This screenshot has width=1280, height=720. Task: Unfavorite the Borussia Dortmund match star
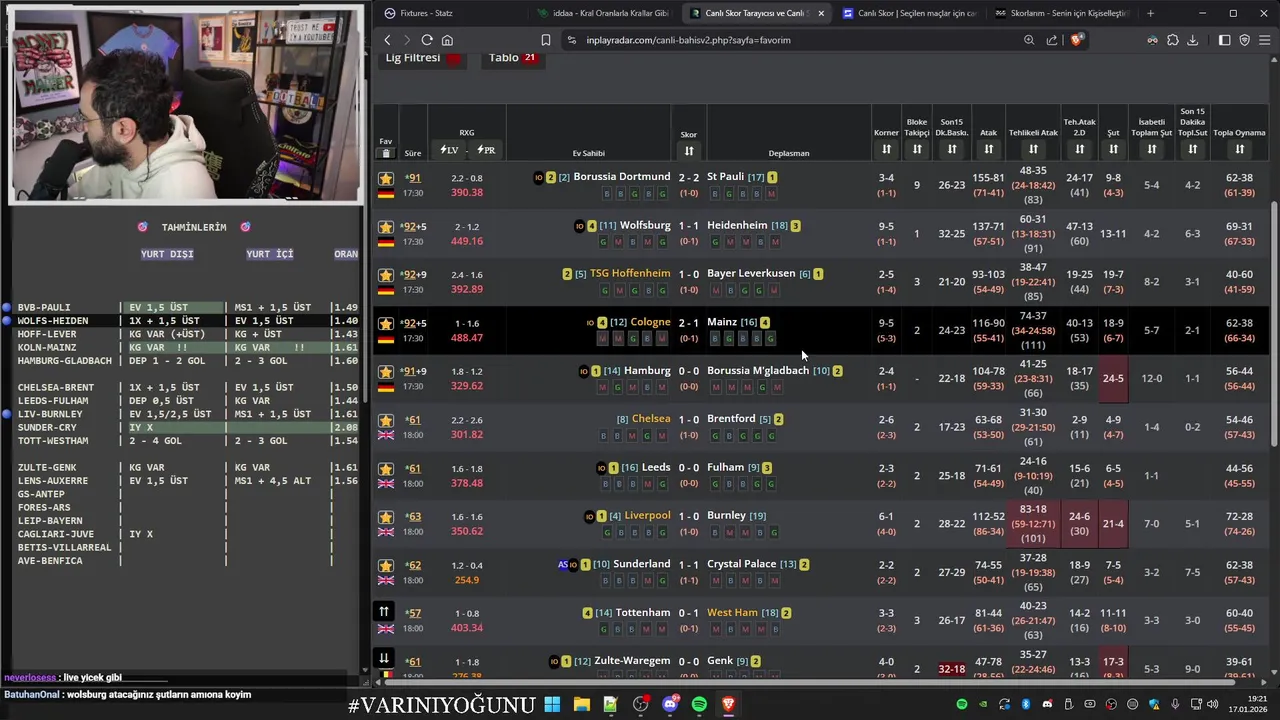pos(386,178)
